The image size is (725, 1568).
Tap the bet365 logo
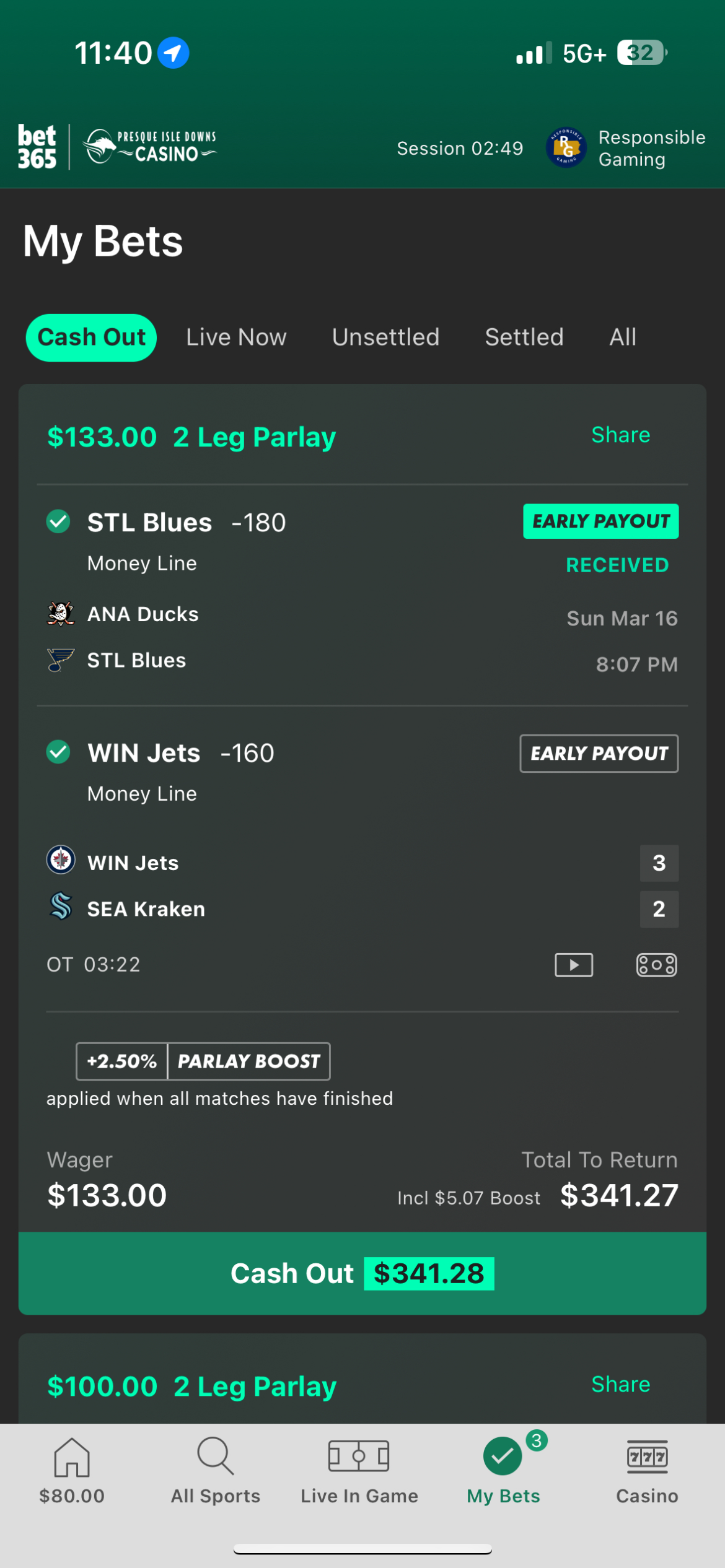[x=37, y=147]
